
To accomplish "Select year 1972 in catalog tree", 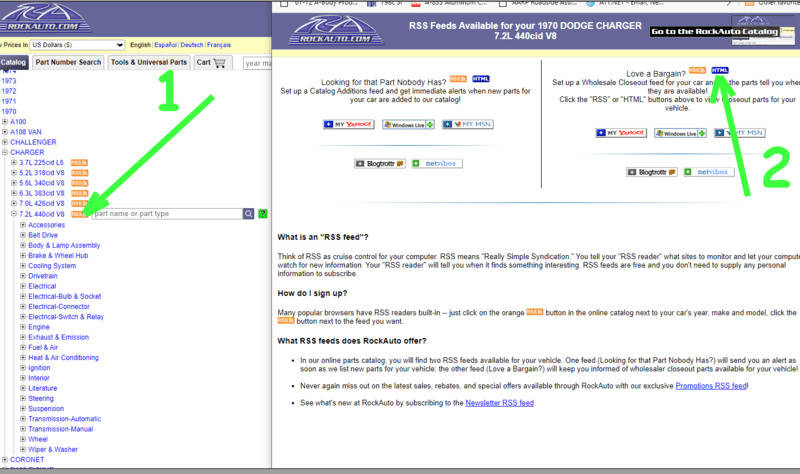I will (9, 91).
